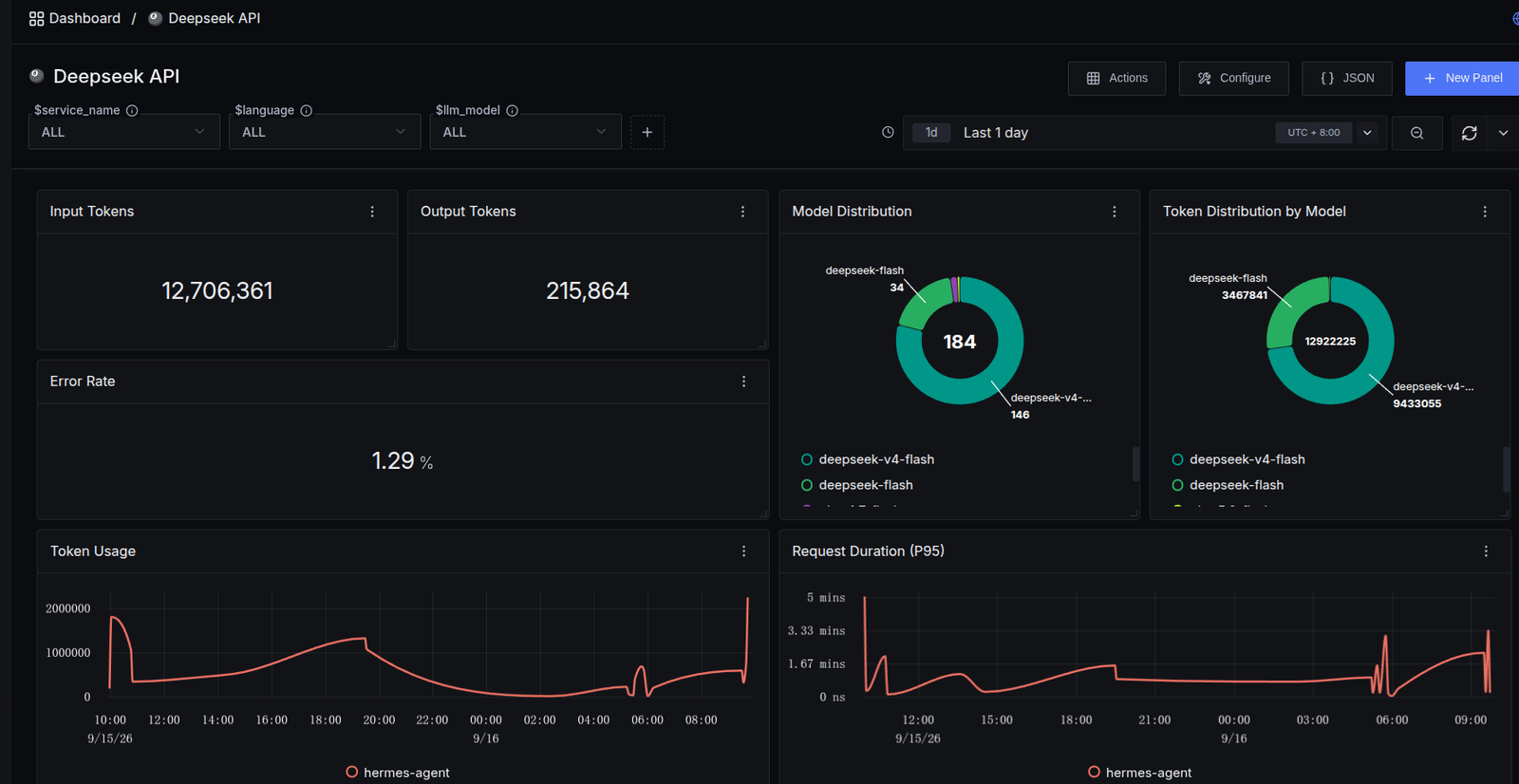Click the 12,706,361 Input Tokens value
Viewport: 1519px width, 784px height.
pyautogui.click(x=217, y=290)
